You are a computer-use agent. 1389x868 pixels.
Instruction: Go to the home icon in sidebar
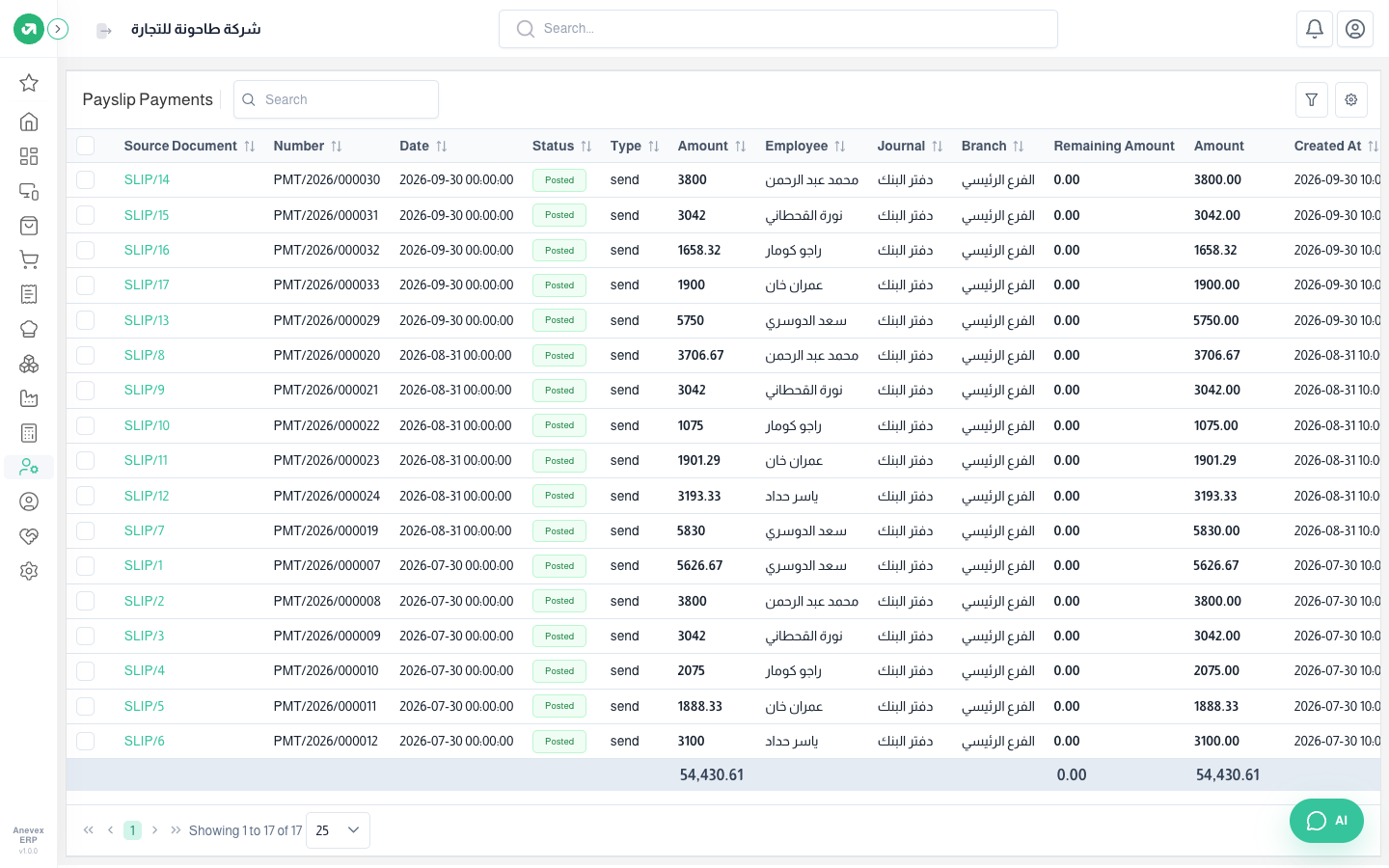(x=29, y=122)
